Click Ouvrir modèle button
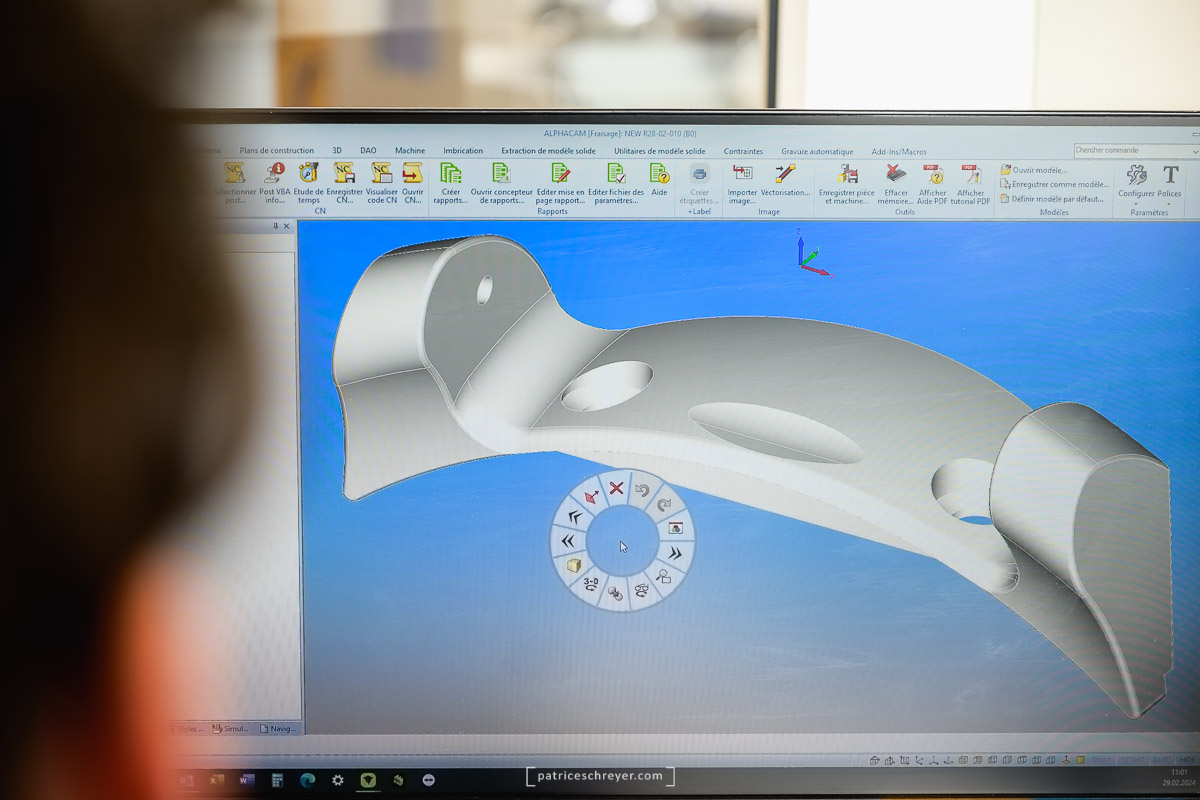The width and height of the screenshot is (1200, 800). click(x=1034, y=170)
